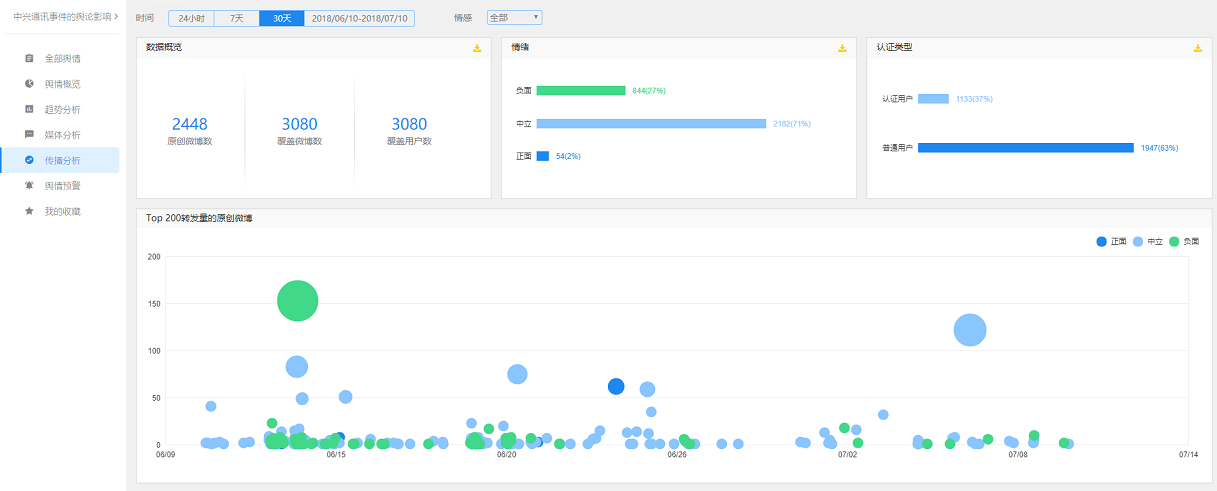The width and height of the screenshot is (1217, 491).
Task: Toggle 正面 series in chart legend
Action: [x=1111, y=242]
